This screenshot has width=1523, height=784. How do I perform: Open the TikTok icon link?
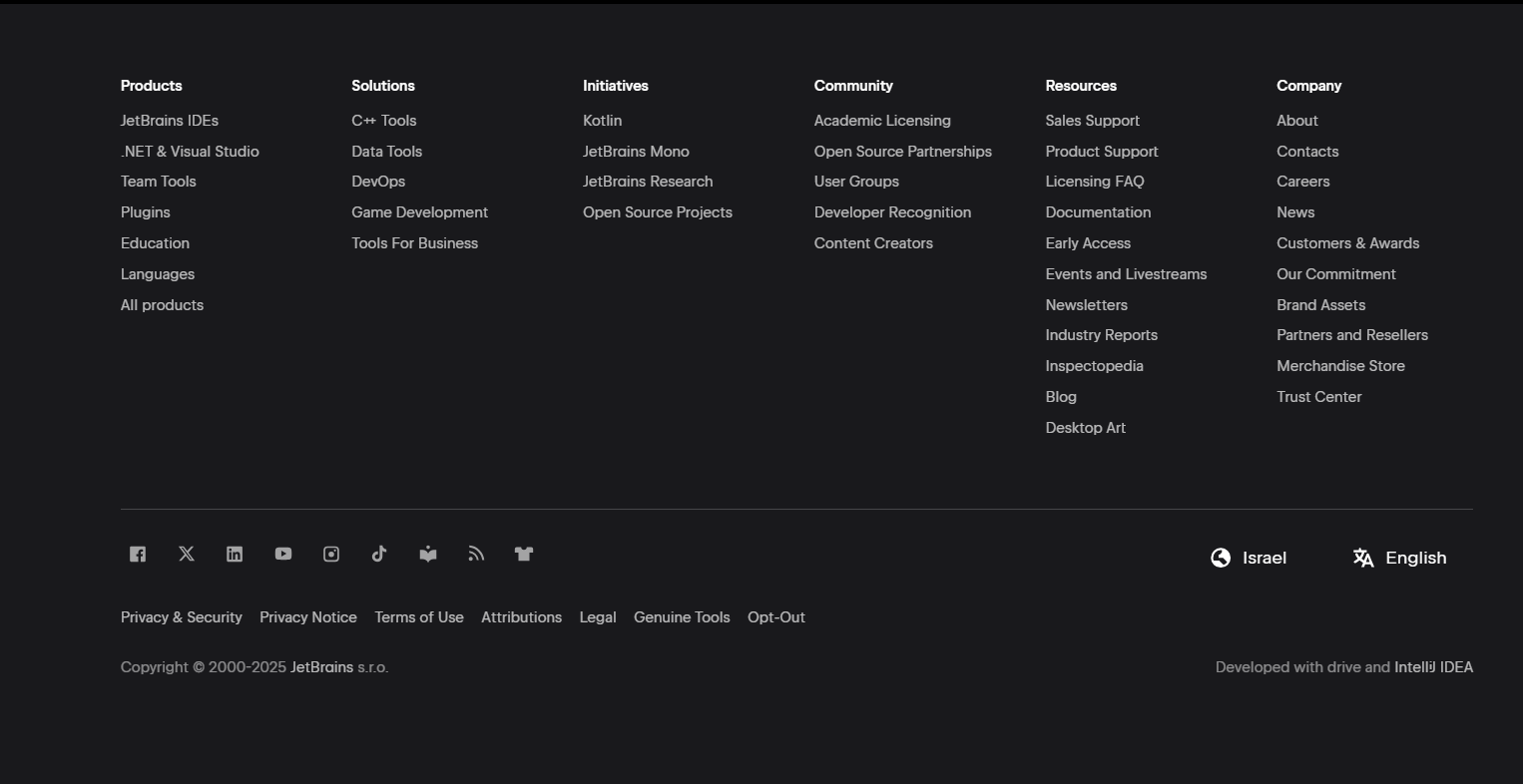point(379,555)
